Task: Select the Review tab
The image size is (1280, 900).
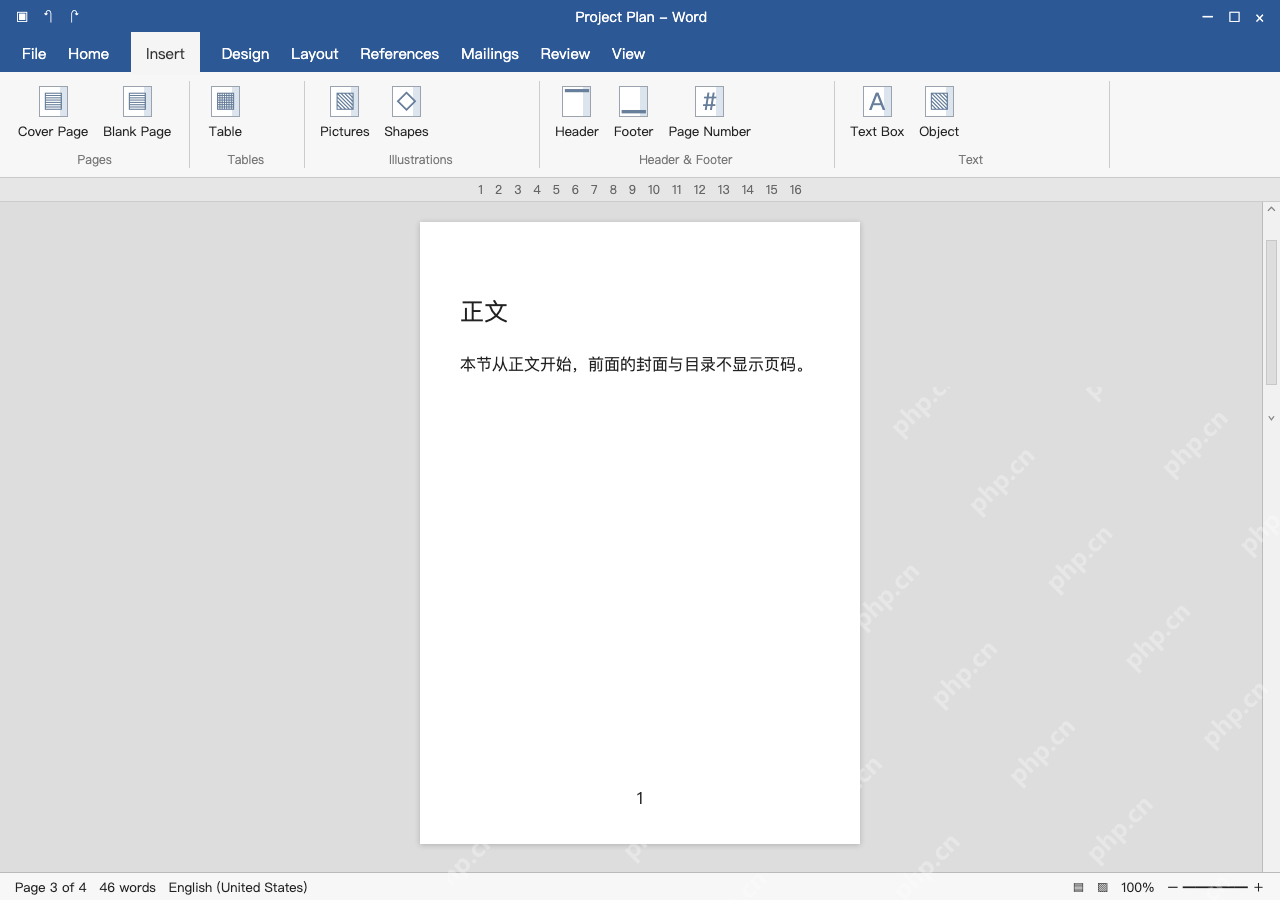Action: pyautogui.click(x=565, y=54)
